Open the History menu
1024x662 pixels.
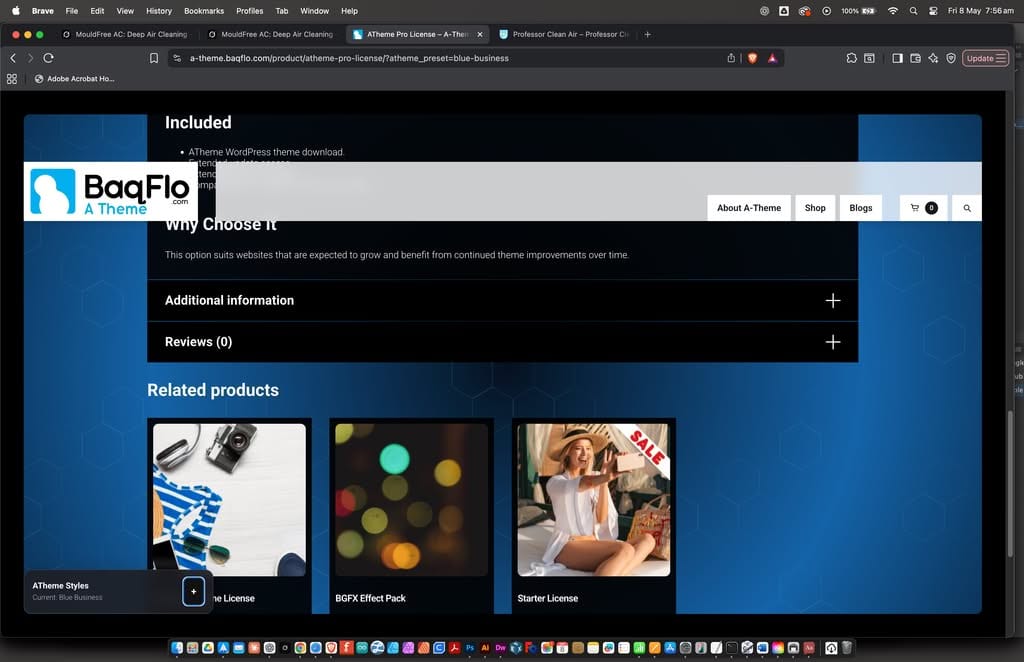[159, 11]
